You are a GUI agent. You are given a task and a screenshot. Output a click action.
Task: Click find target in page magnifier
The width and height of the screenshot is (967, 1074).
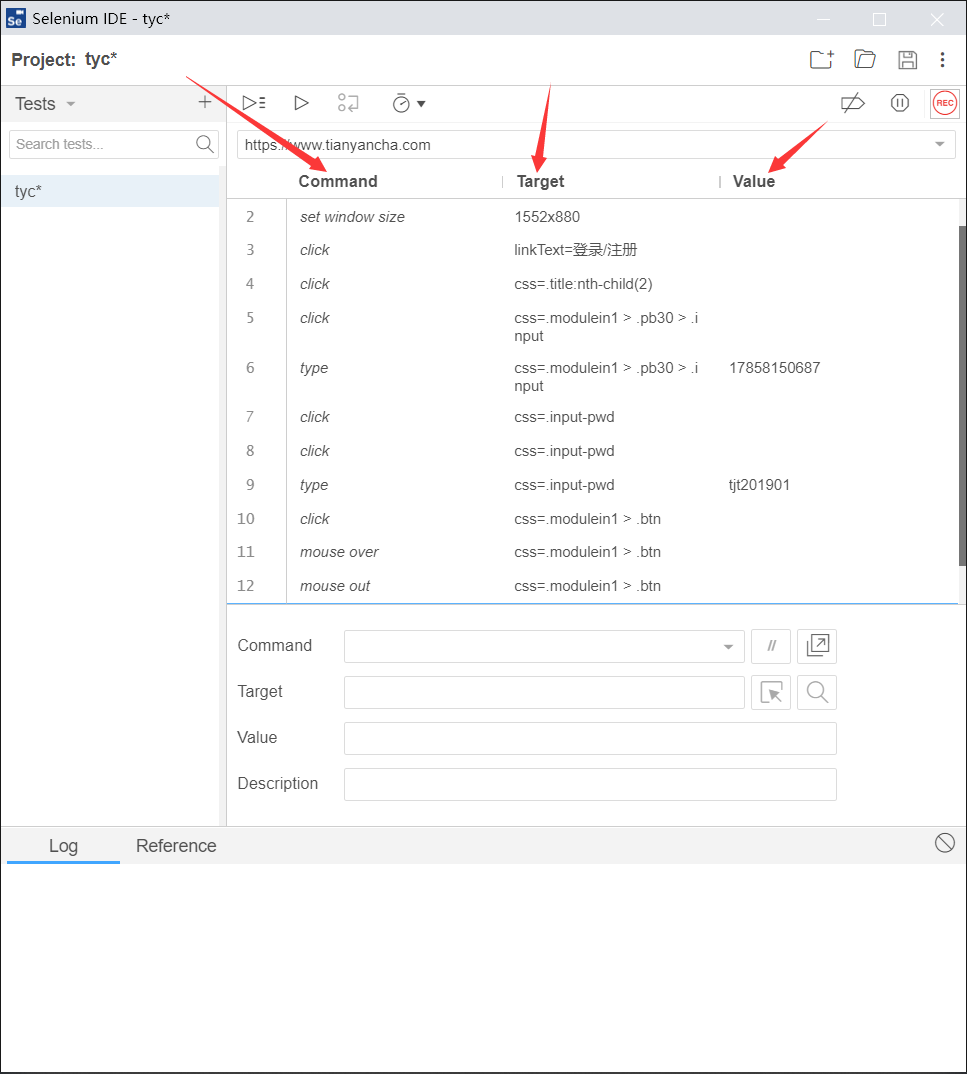click(x=817, y=692)
